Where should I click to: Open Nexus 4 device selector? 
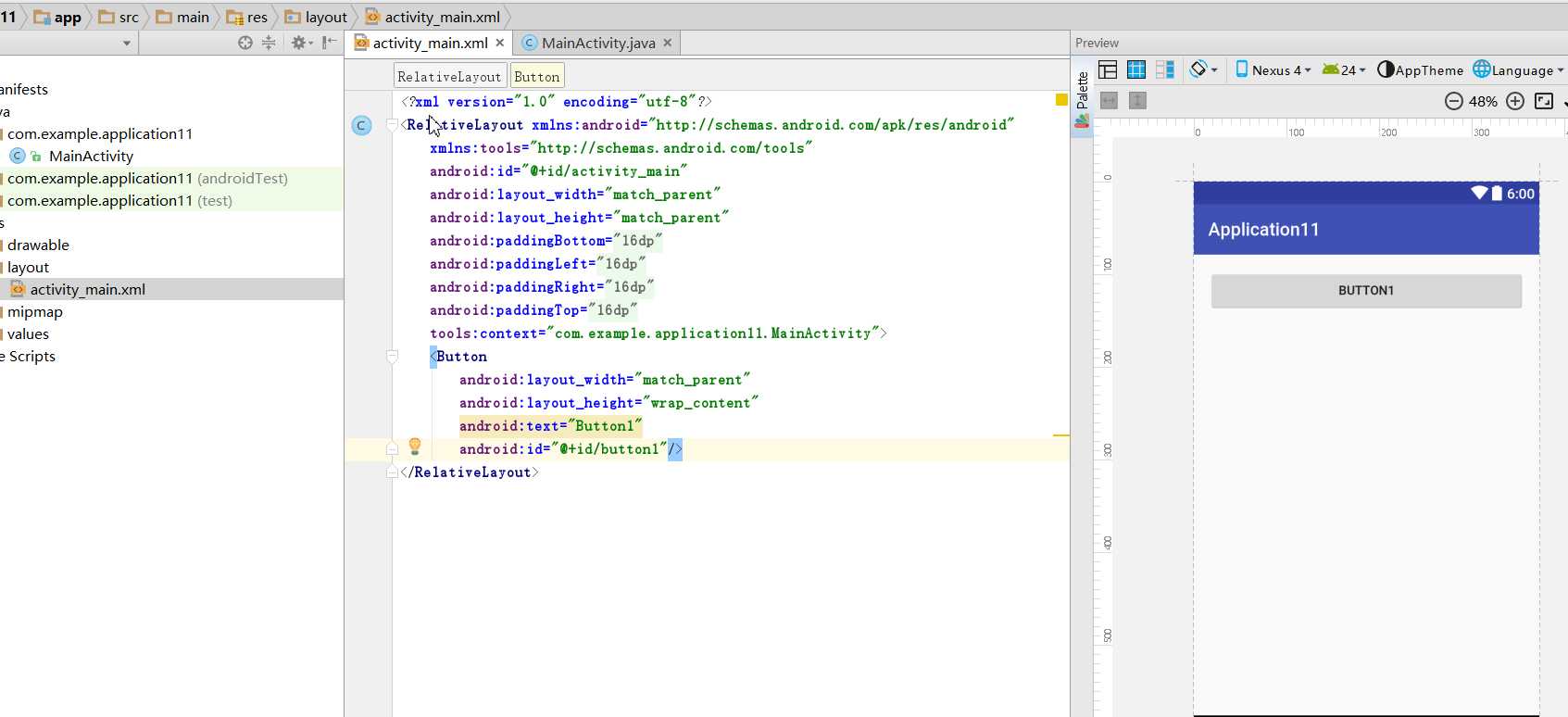point(1273,69)
